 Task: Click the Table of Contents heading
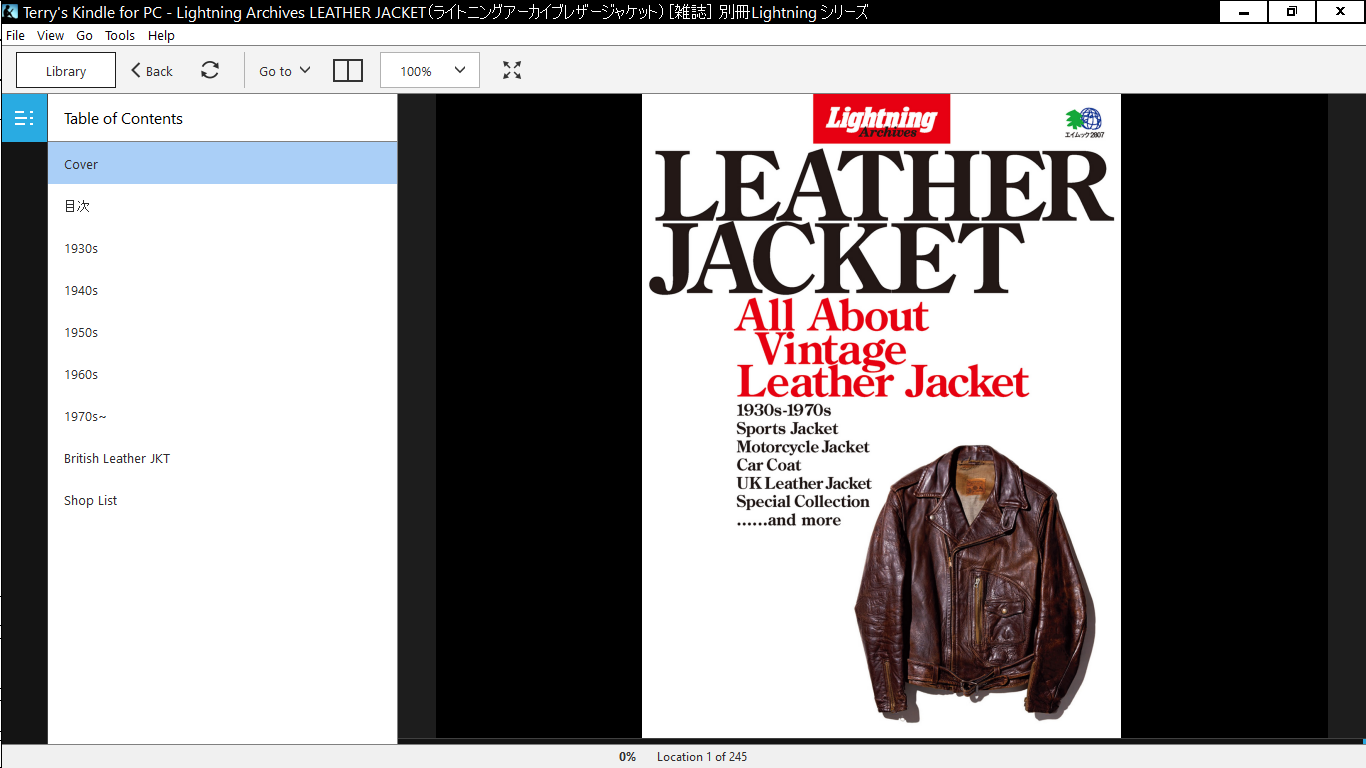pos(123,118)
